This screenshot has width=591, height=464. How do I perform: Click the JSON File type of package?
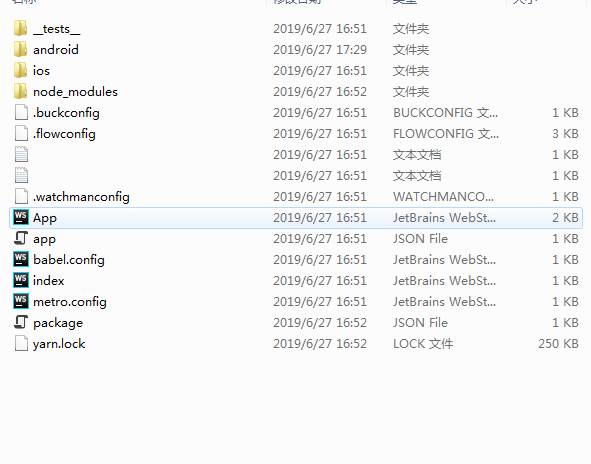[x=420, y=323]
